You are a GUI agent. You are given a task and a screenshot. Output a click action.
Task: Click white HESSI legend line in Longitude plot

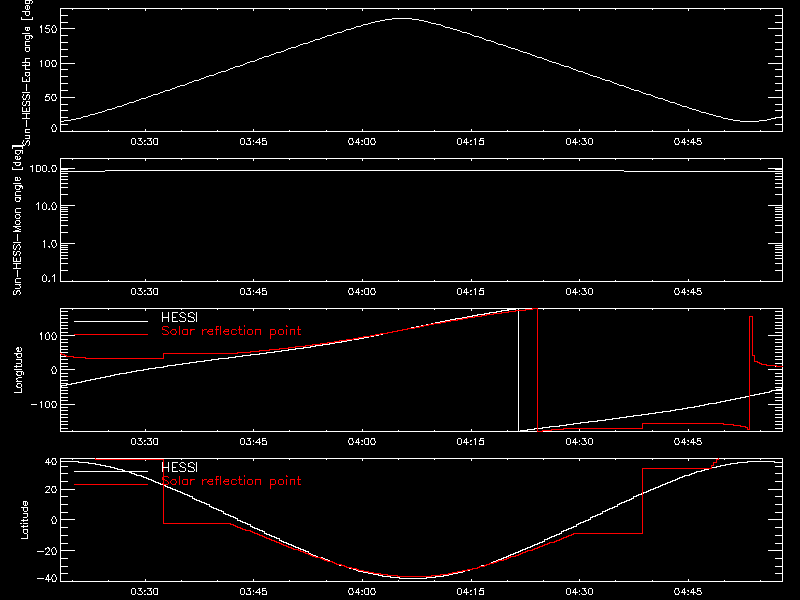pos(111,321)
